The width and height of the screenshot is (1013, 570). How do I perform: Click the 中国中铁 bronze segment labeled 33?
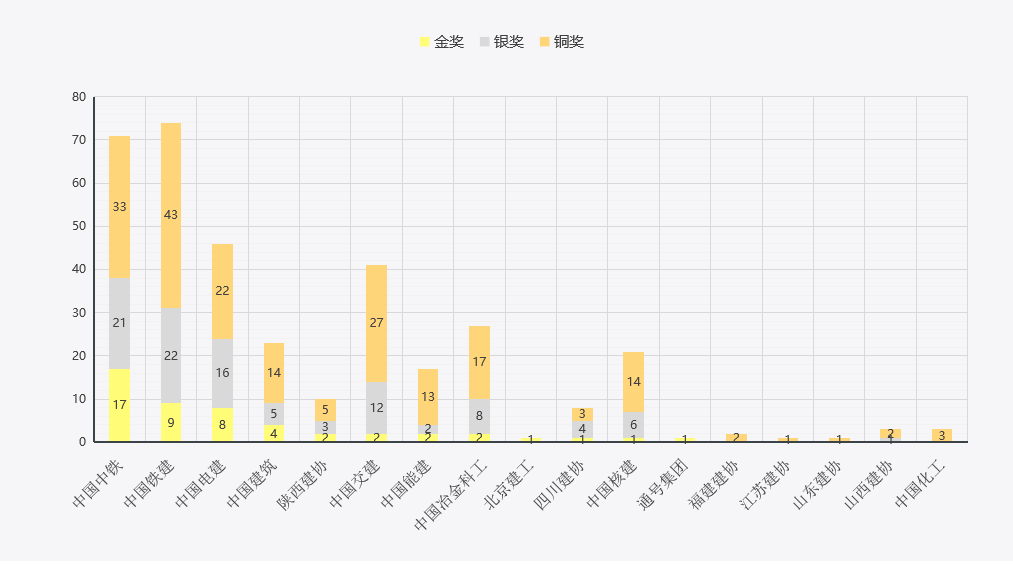point(119,207)
